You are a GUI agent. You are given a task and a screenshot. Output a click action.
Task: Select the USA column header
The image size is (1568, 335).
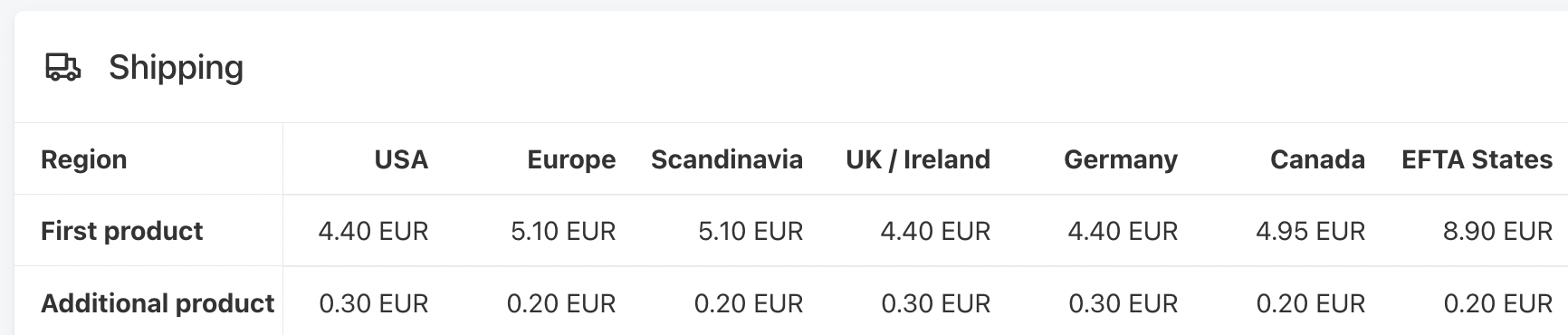[401, 159]
